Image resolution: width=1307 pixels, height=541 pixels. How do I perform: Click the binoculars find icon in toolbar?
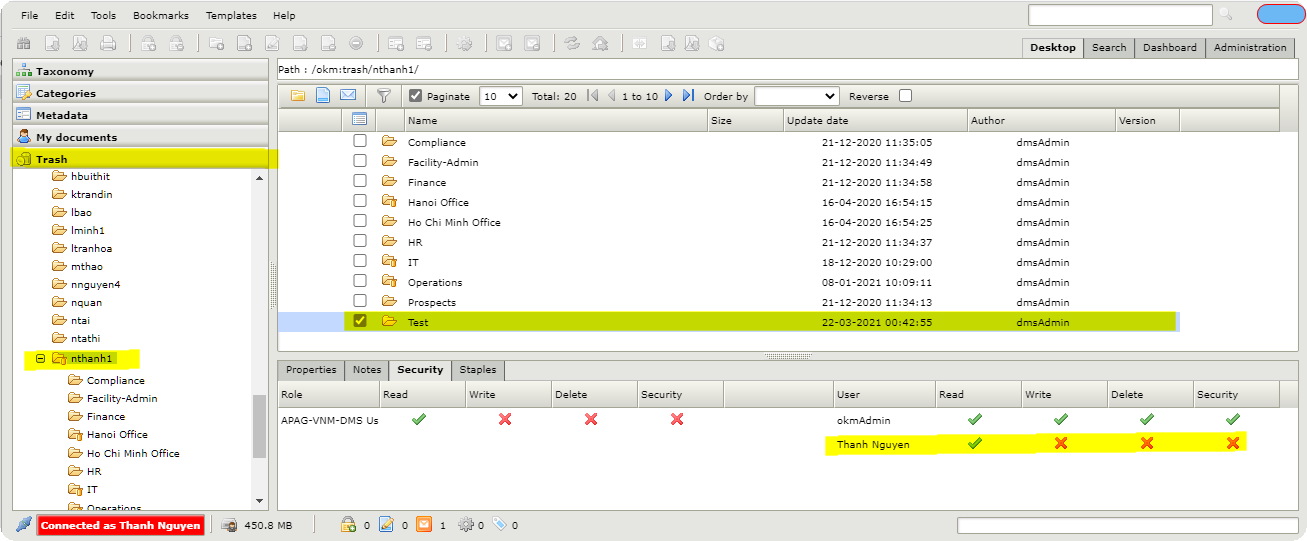click(x=23, y=44)
